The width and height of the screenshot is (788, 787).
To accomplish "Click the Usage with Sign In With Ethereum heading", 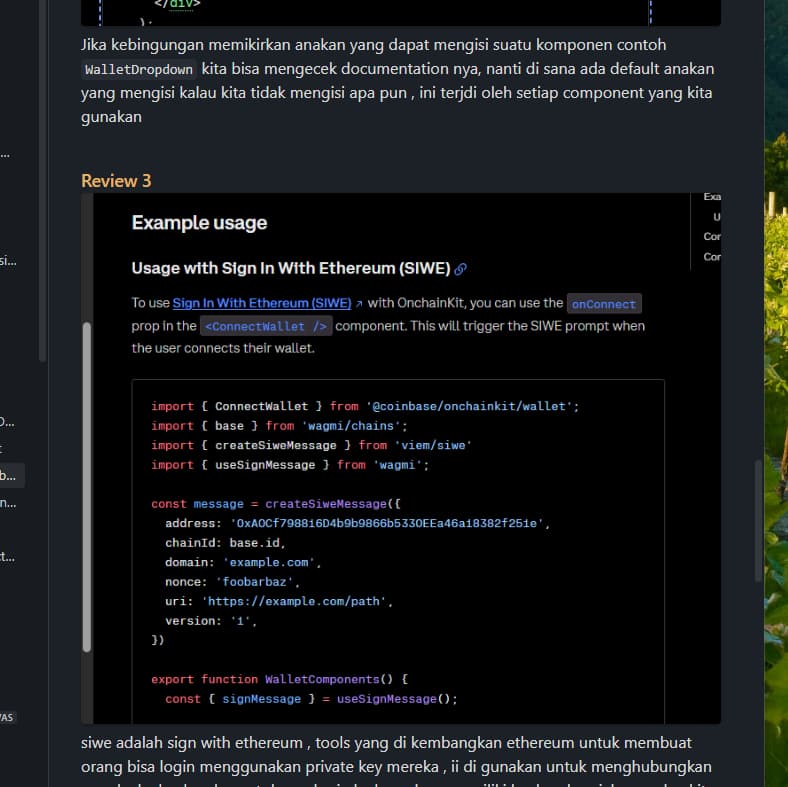I will [x=291, y=268].
